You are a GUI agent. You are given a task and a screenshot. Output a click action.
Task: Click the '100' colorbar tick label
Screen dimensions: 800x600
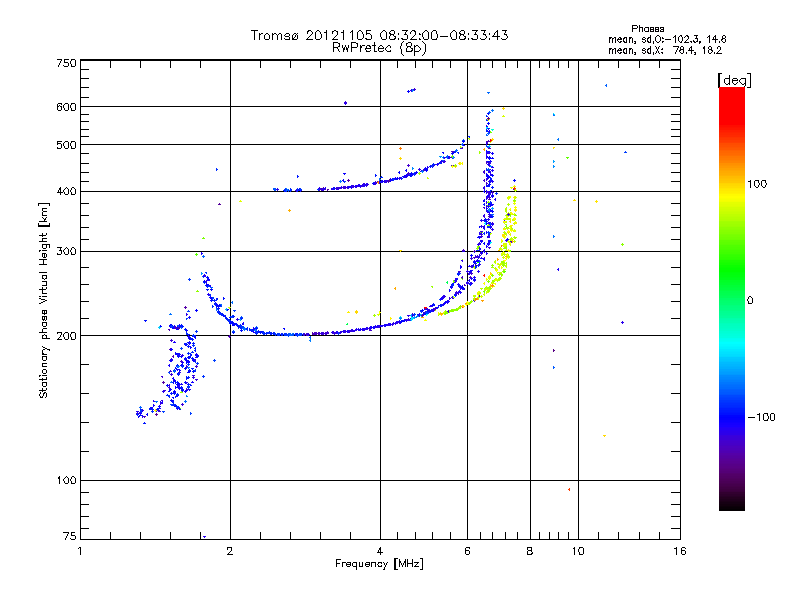pos(757,184)
